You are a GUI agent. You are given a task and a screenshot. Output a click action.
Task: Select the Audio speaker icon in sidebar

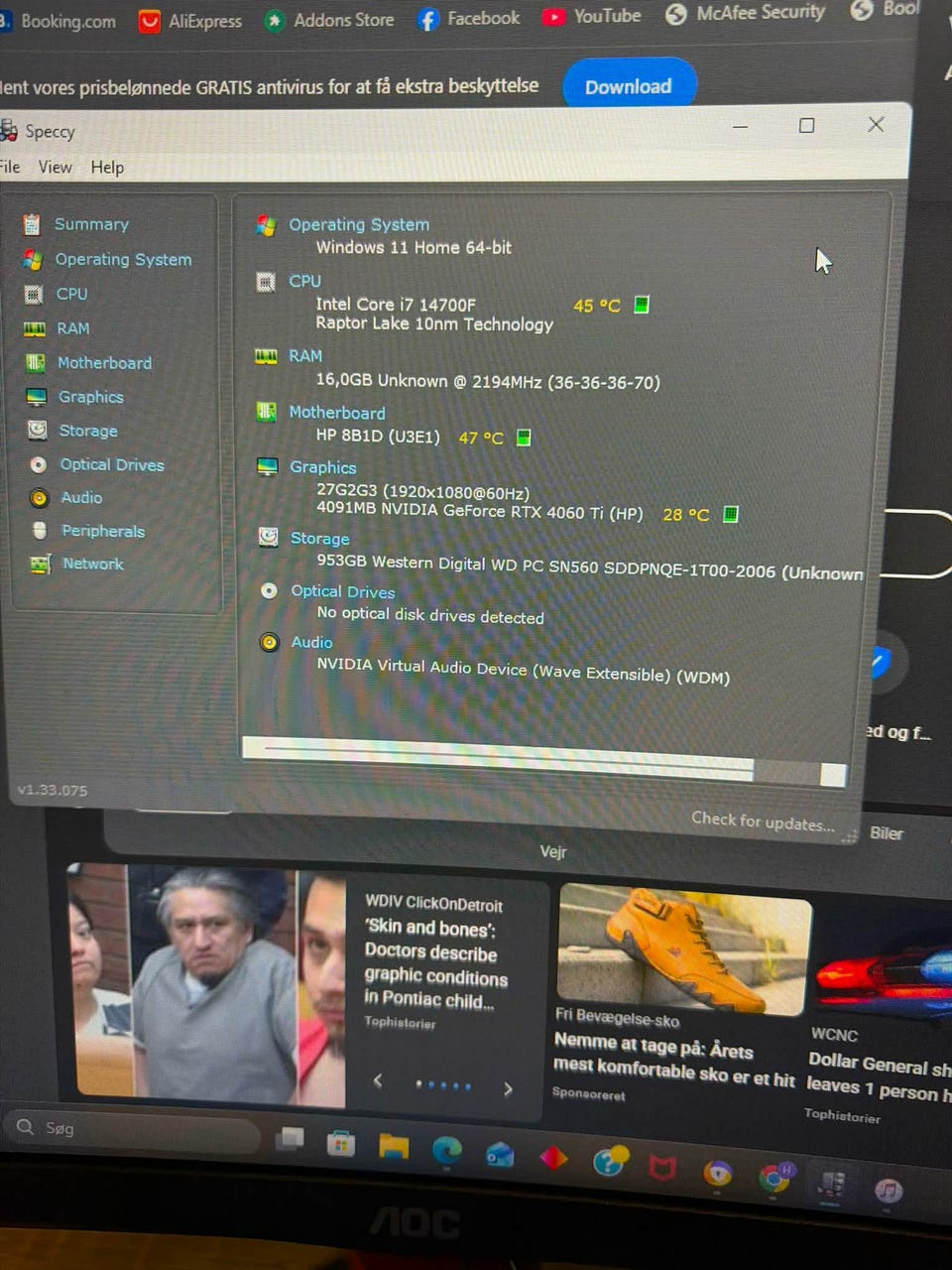tap(39, 498)
